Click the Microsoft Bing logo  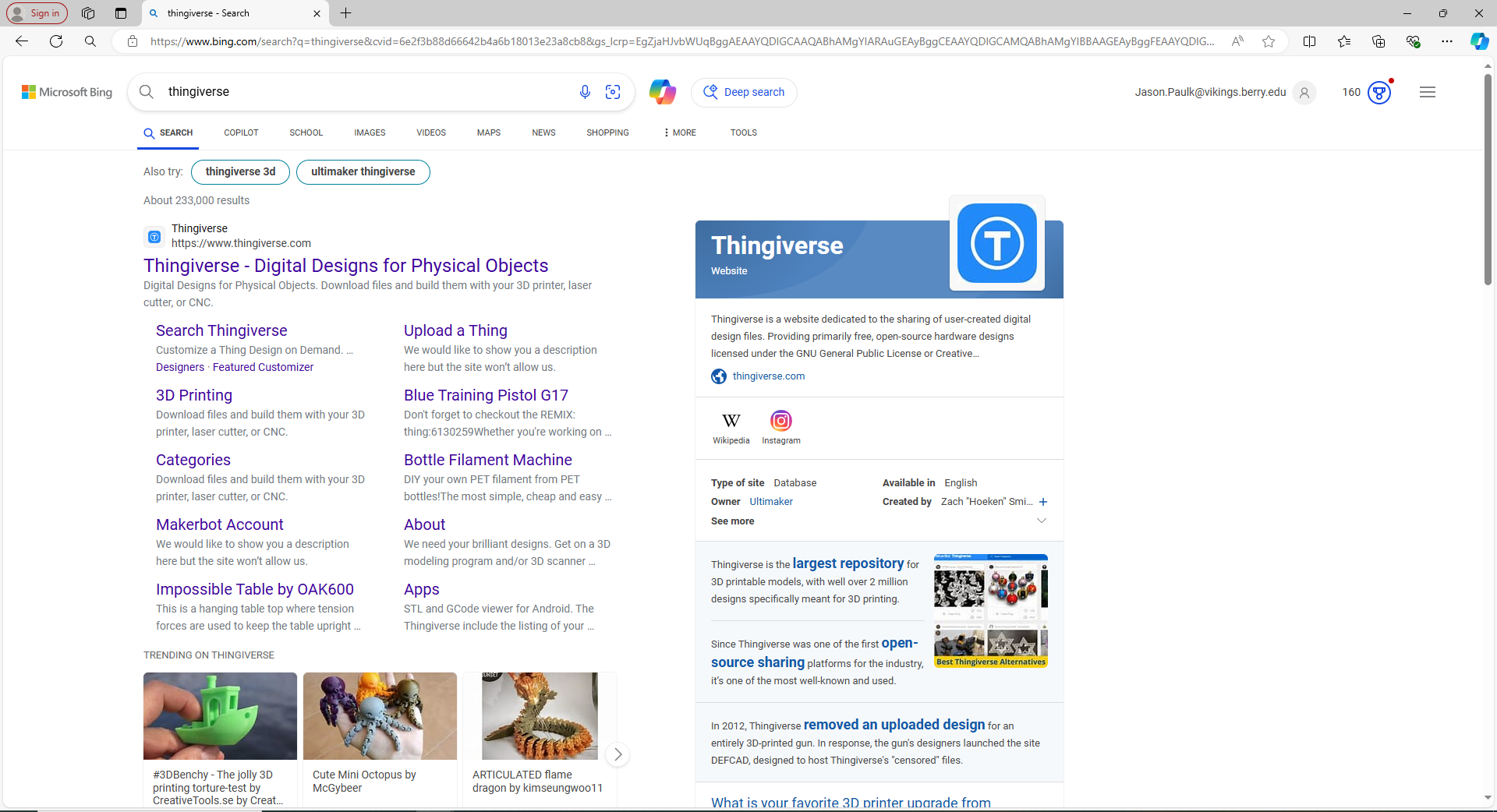click(x=67, y=92)
